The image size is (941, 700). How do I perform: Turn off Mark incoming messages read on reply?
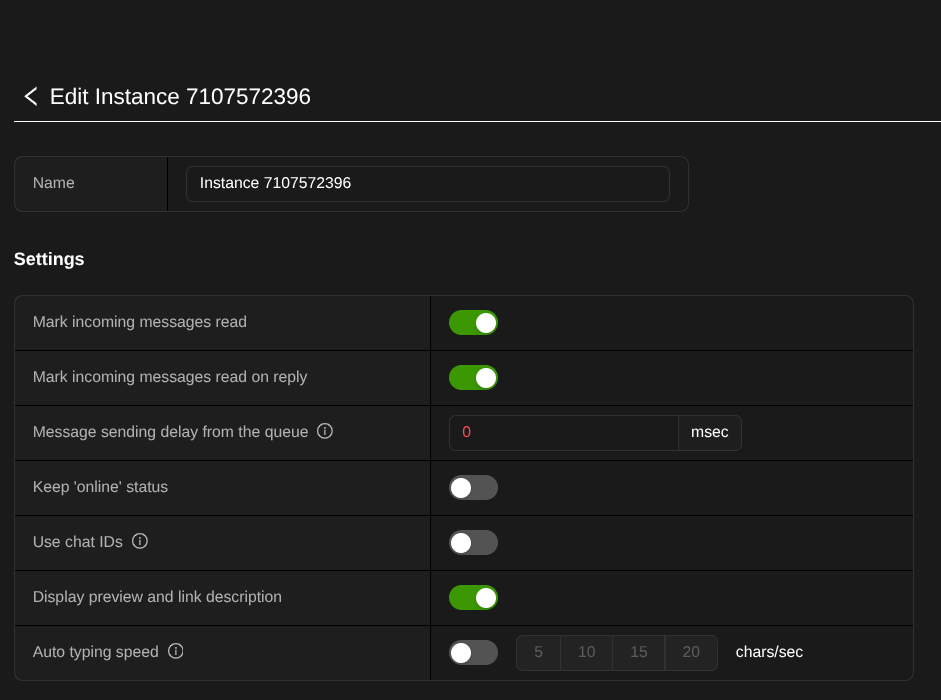point(474,378)
